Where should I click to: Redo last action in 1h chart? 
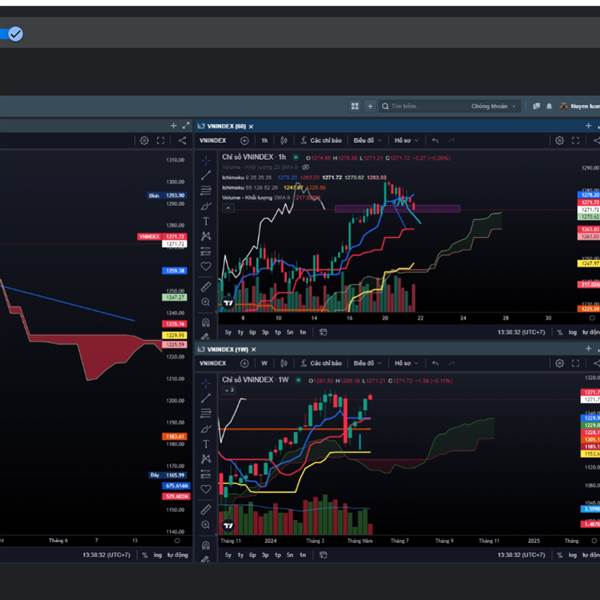pyautogui.click(x=452, y=140)
